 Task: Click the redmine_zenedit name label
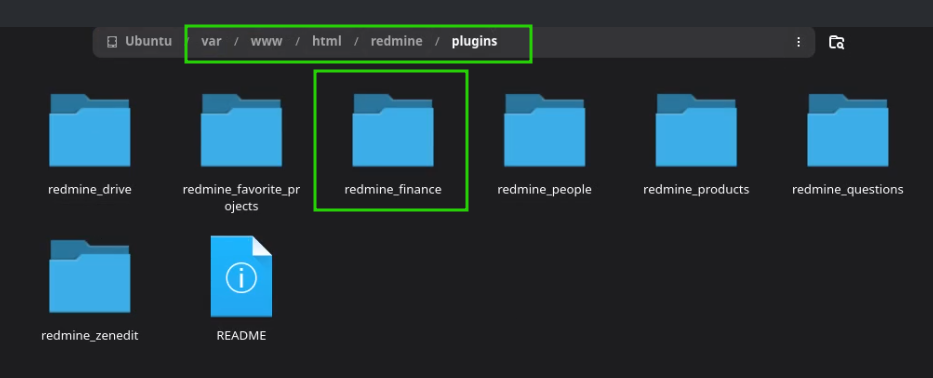pyautogui.click(x=90, y=336)
